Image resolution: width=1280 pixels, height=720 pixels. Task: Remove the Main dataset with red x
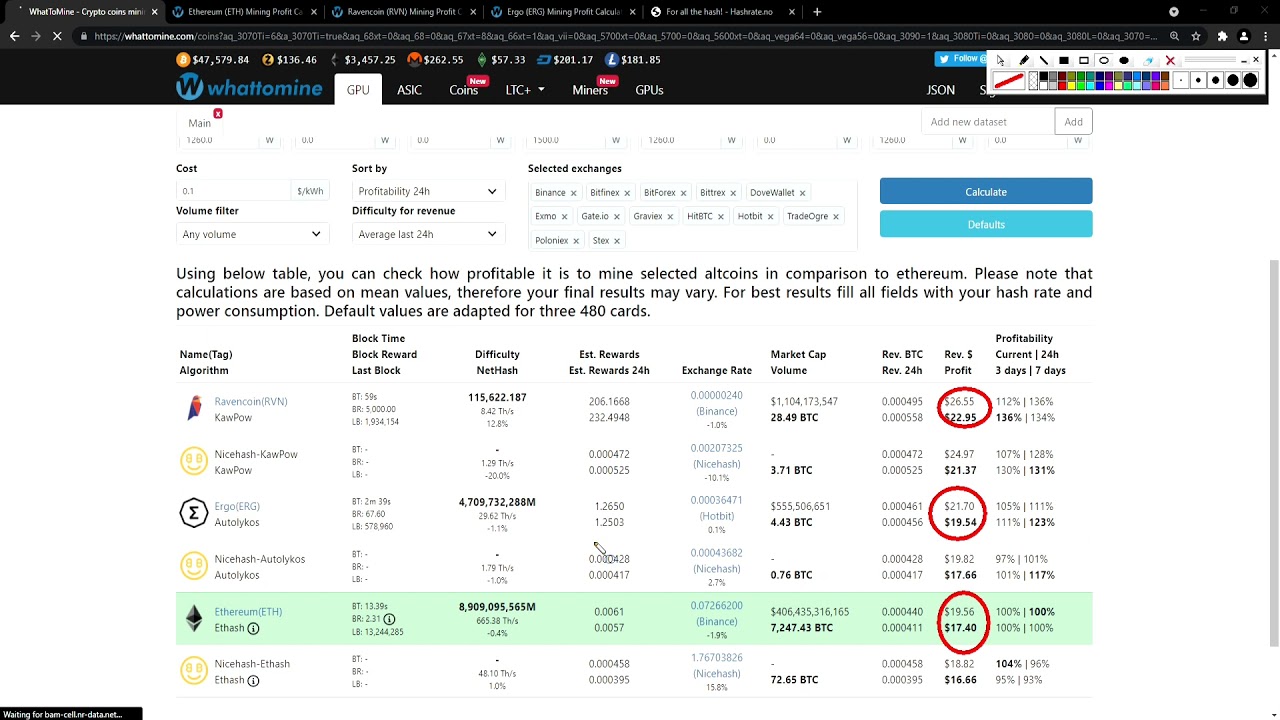(x=217, y=114)
